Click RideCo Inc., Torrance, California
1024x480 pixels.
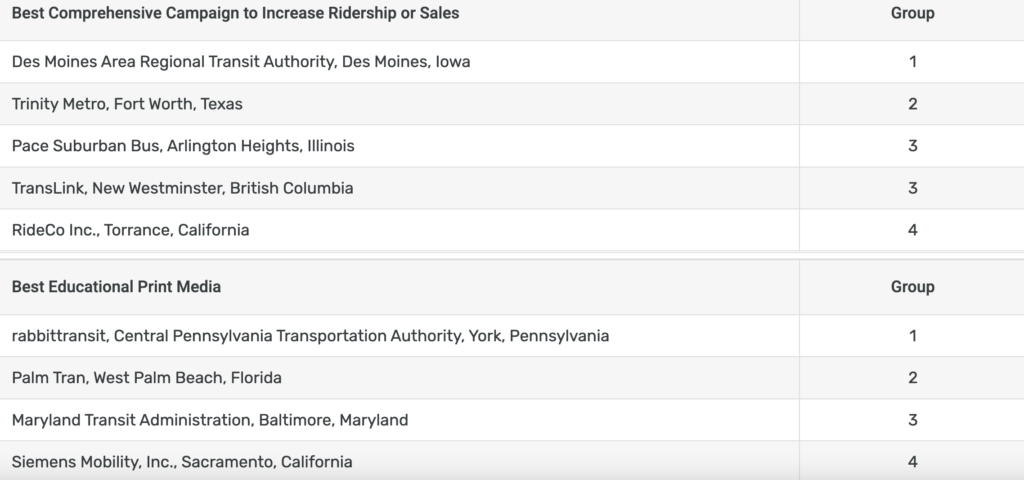coord(130,230)
